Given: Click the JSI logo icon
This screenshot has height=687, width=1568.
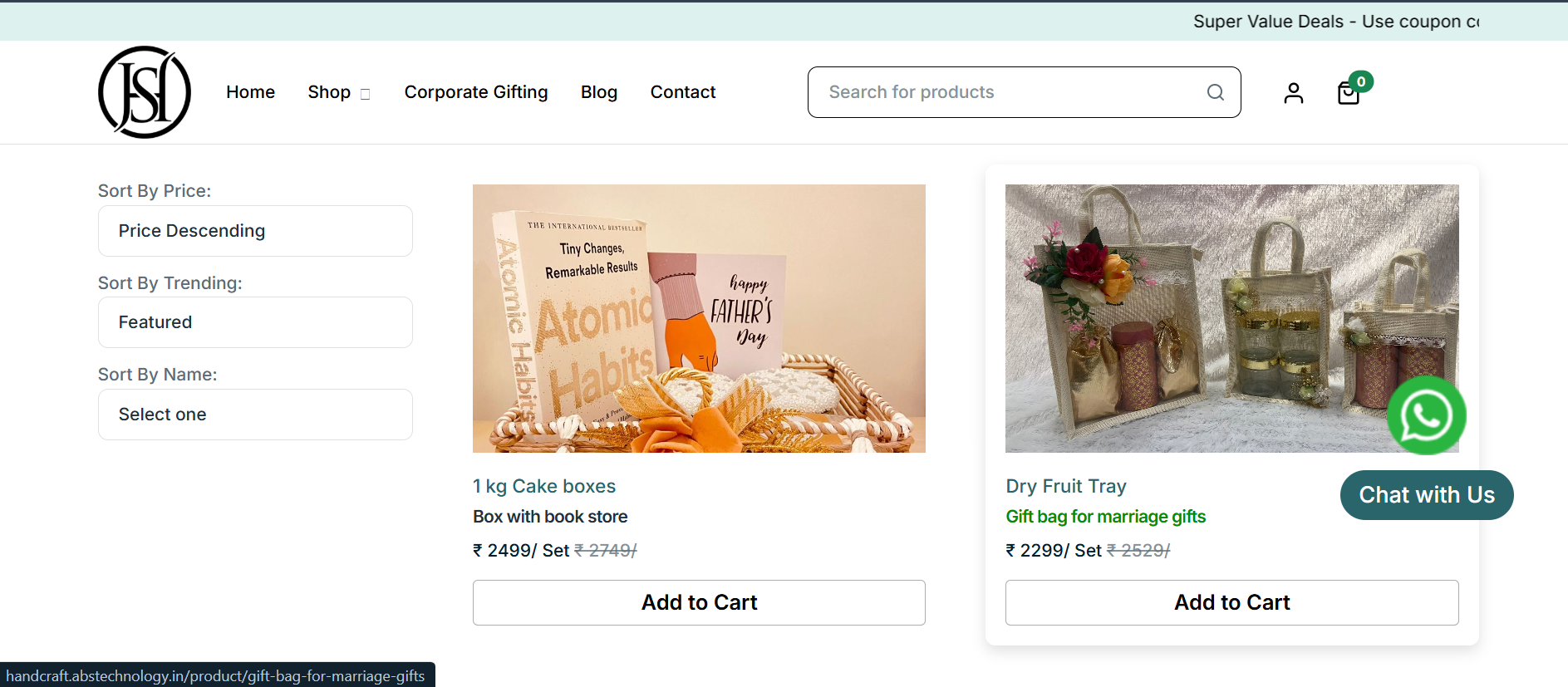Looking at the screenshot, I should [145, 92].
